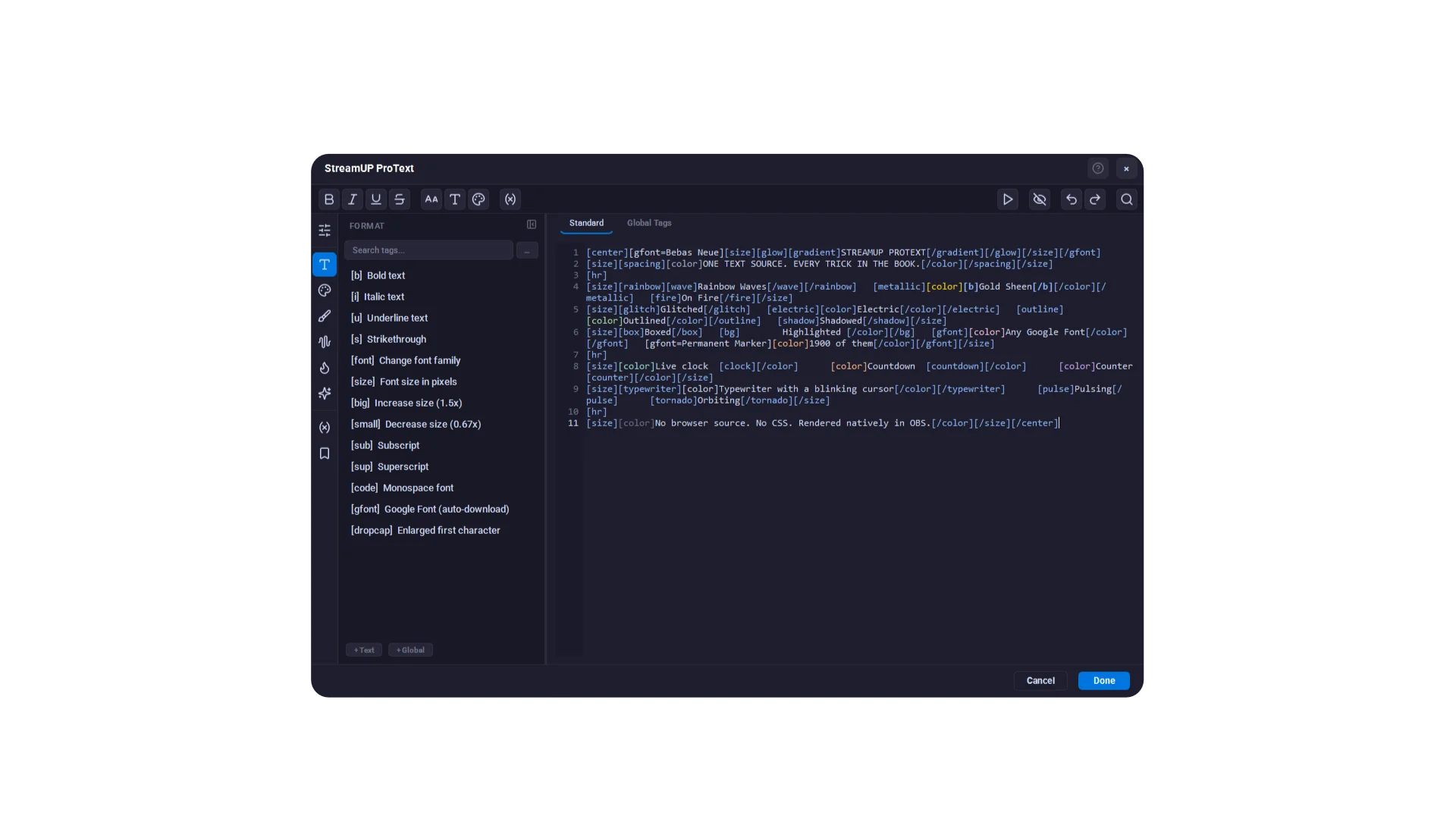Image resolution: width=1456 pixels, height=819 pixels.
Task: Click the Bold button in the toolbar
Action: tap(329, 199)
